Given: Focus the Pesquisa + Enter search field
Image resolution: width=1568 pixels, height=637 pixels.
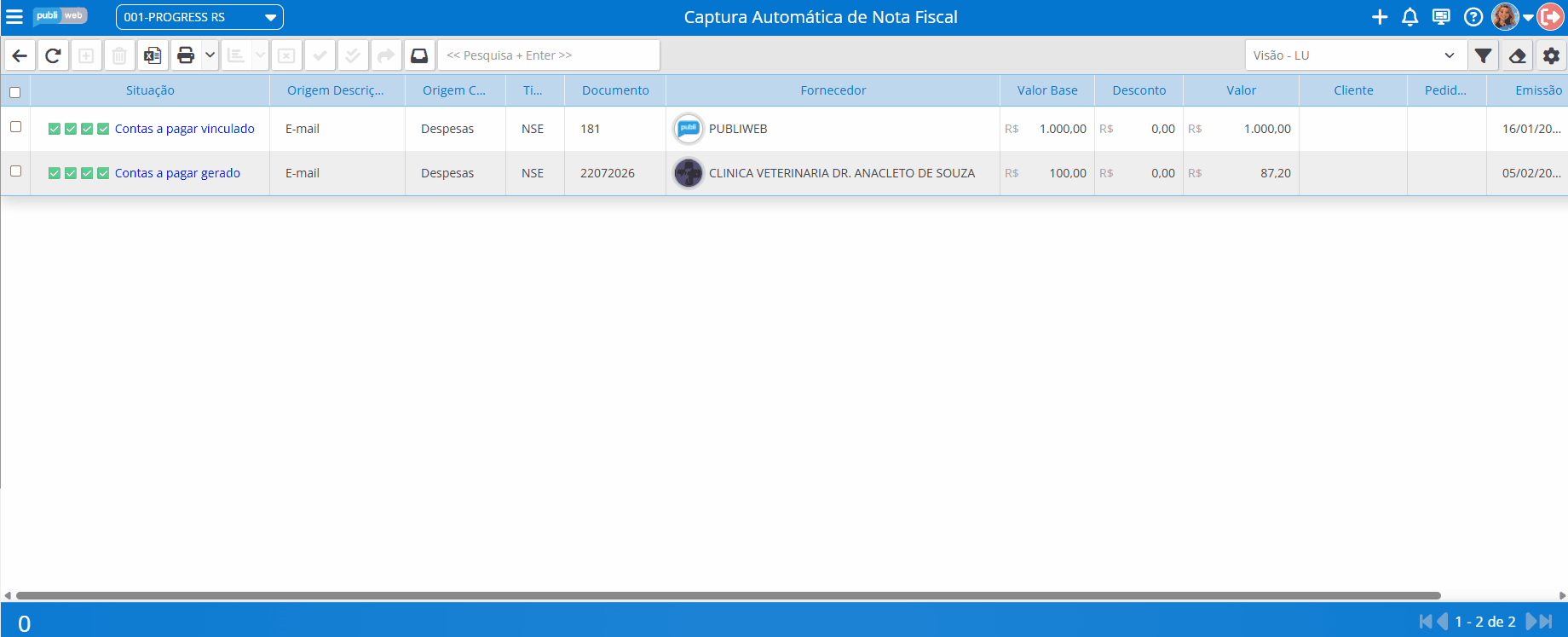Looking at the screenshot, I should 549,55.
